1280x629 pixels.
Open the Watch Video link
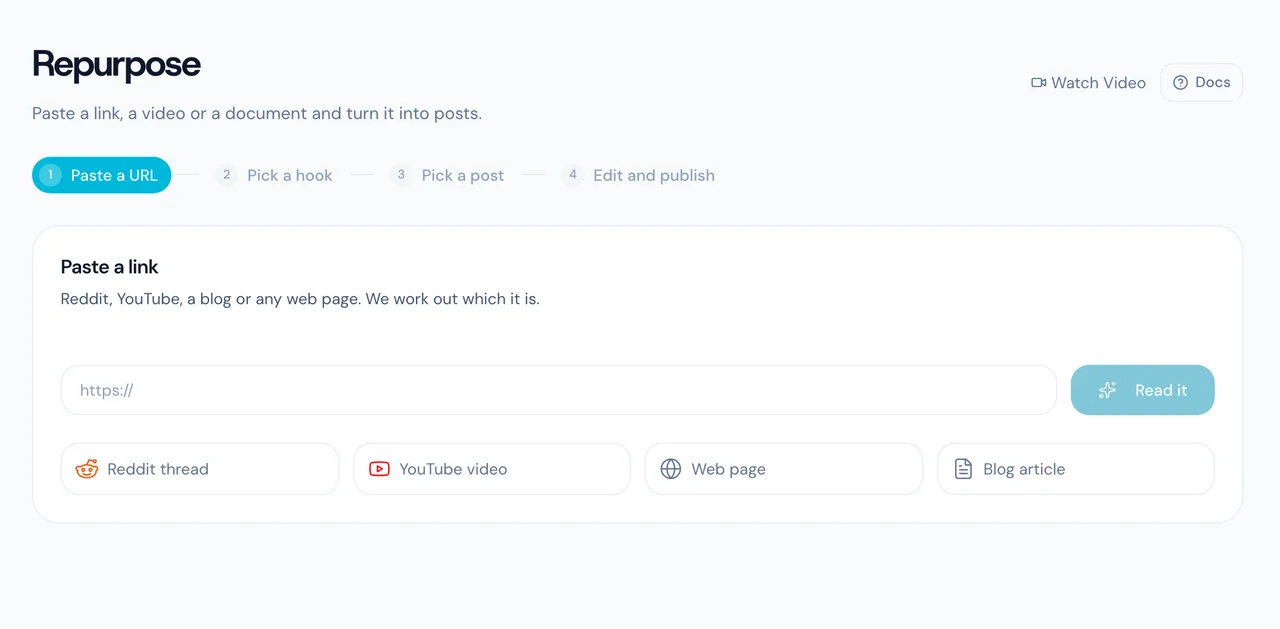click(x=1088, y=83)
